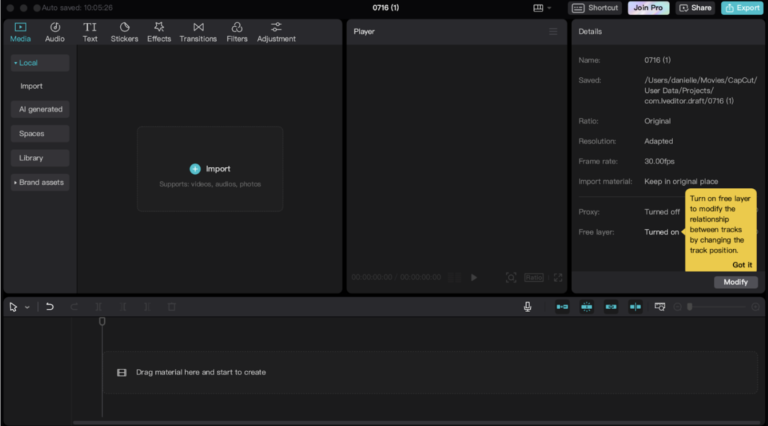This screenshot has width=768, height=426.
Task: Select AI generated in sidebar
Action: (40, 109)
